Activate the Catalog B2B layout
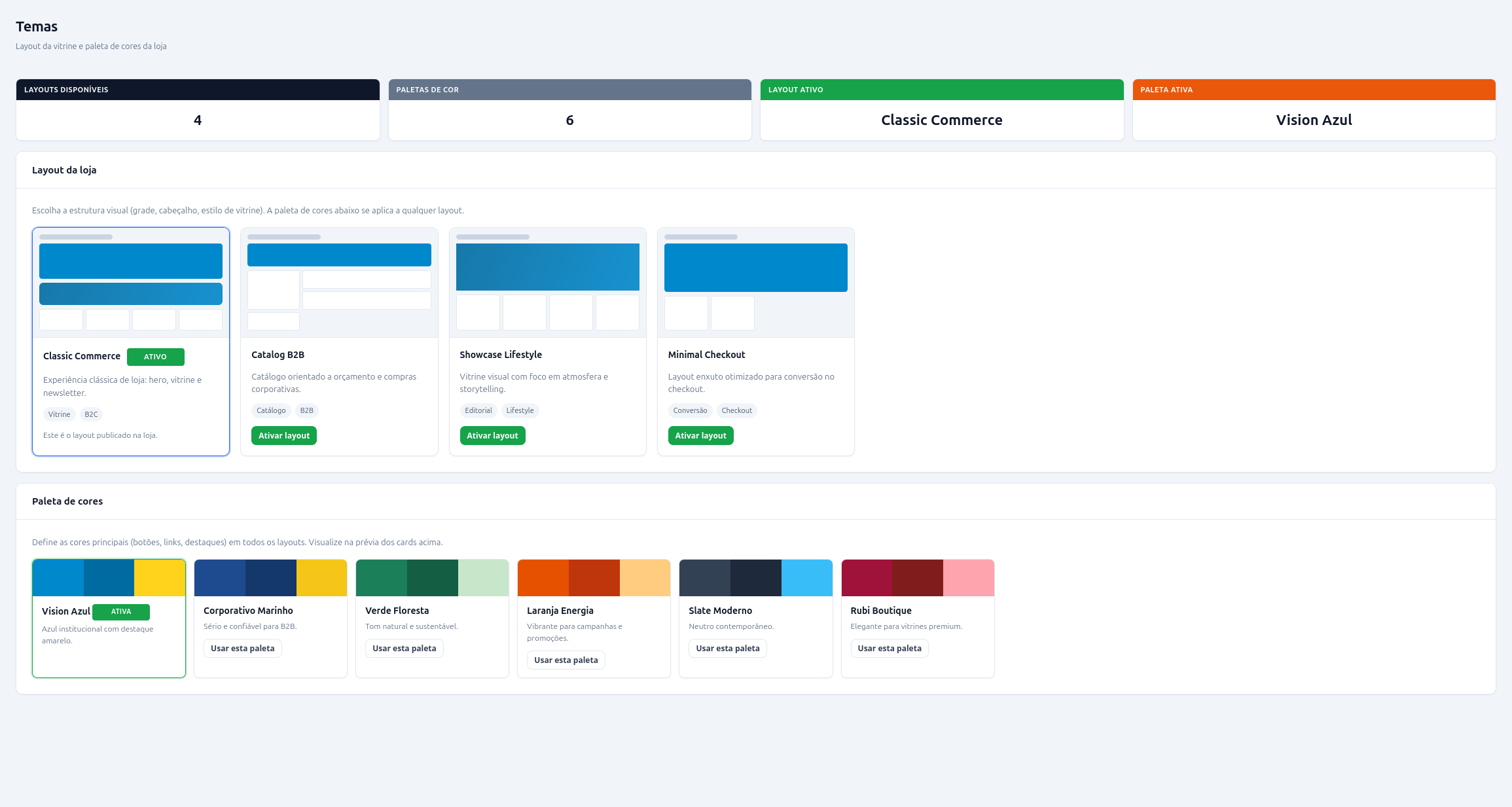Screen dimensions: 1512x807 click(284, 436)
